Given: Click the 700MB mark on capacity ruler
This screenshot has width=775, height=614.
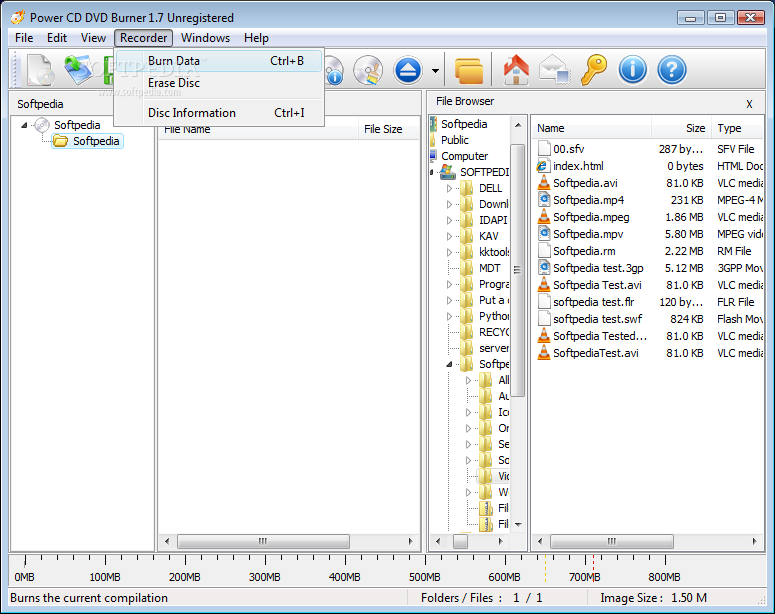Looking at the screenshot, I should [585, 577].
